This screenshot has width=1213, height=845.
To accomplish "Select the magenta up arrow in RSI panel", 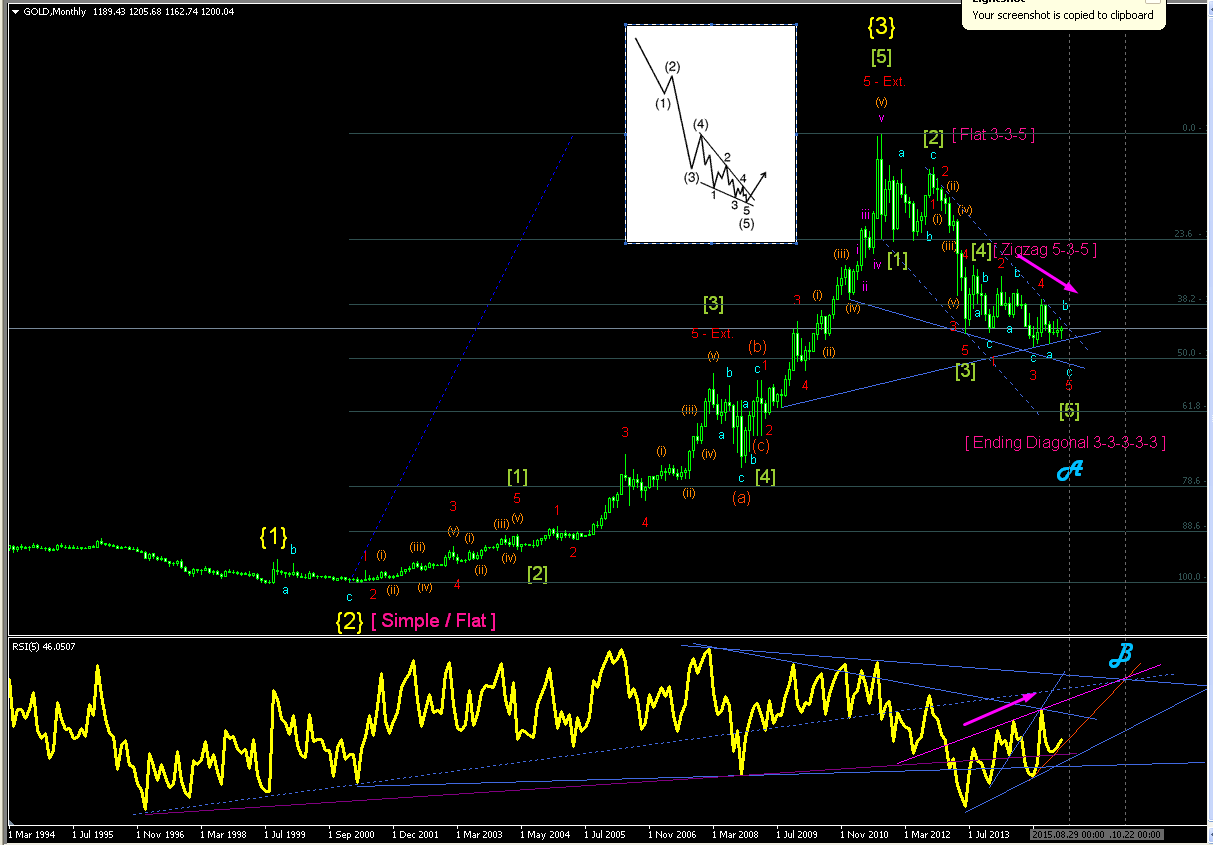I will pyautogui.click(x=1000, y=707).
